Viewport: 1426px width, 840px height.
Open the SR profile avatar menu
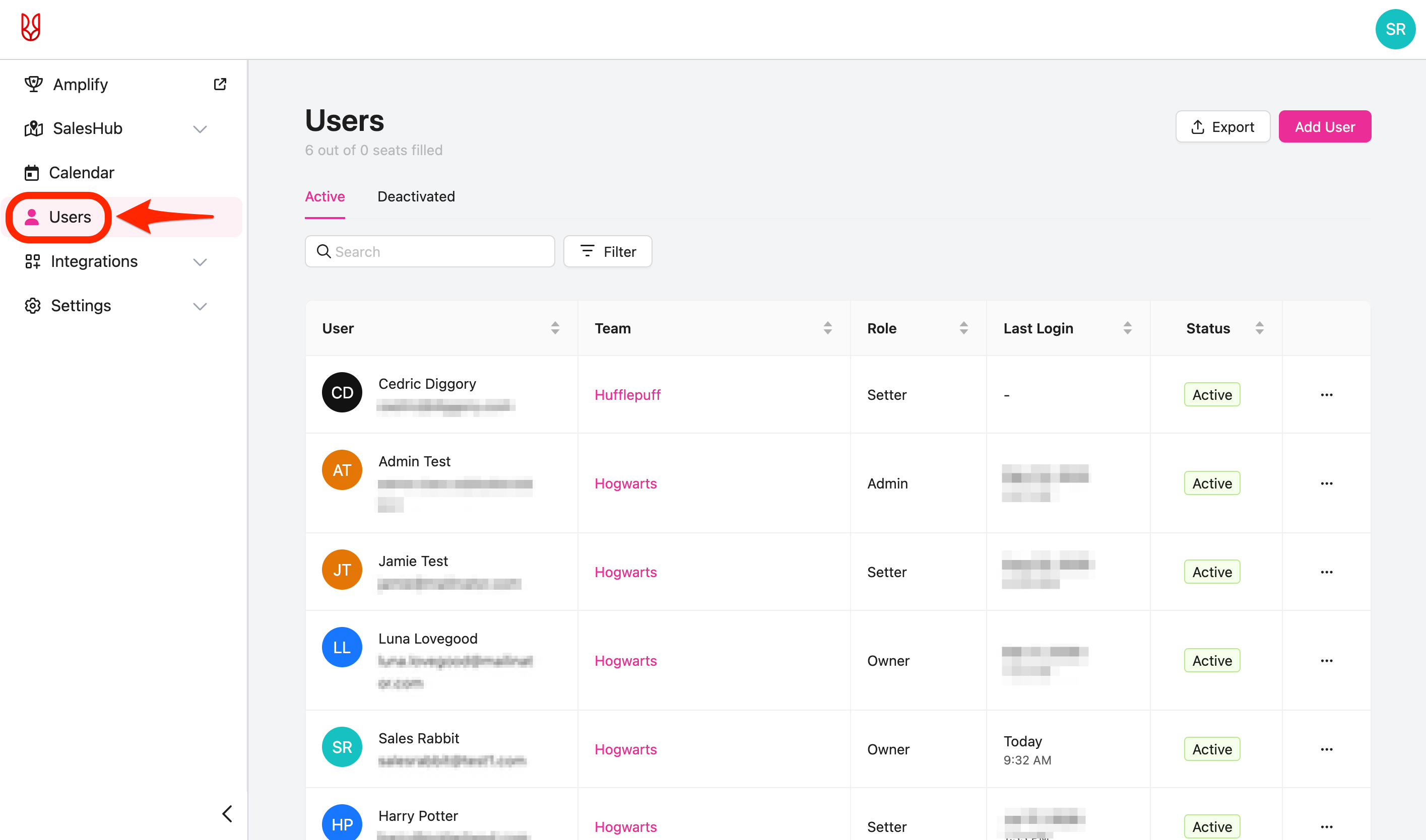coord(1395,29)
